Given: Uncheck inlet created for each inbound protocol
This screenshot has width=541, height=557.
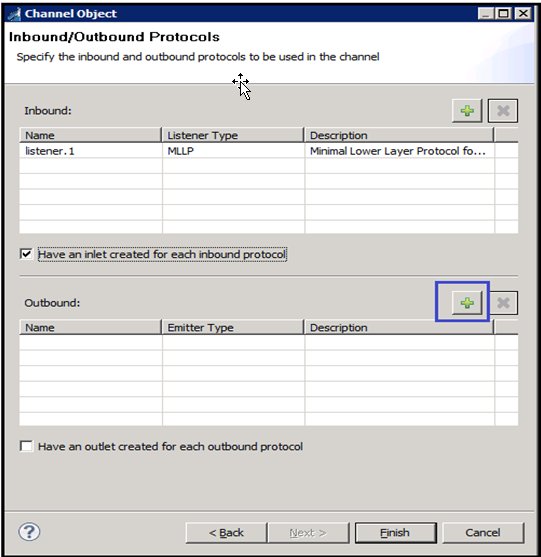Looking at the screenshot, I should coord(26,254).
